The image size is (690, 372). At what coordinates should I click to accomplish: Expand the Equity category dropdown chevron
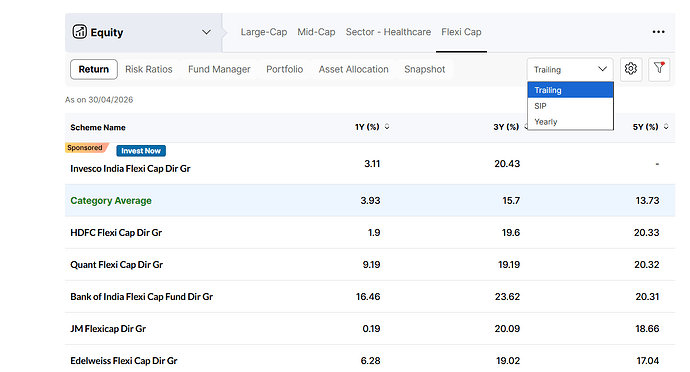click(x=206, y=32)
